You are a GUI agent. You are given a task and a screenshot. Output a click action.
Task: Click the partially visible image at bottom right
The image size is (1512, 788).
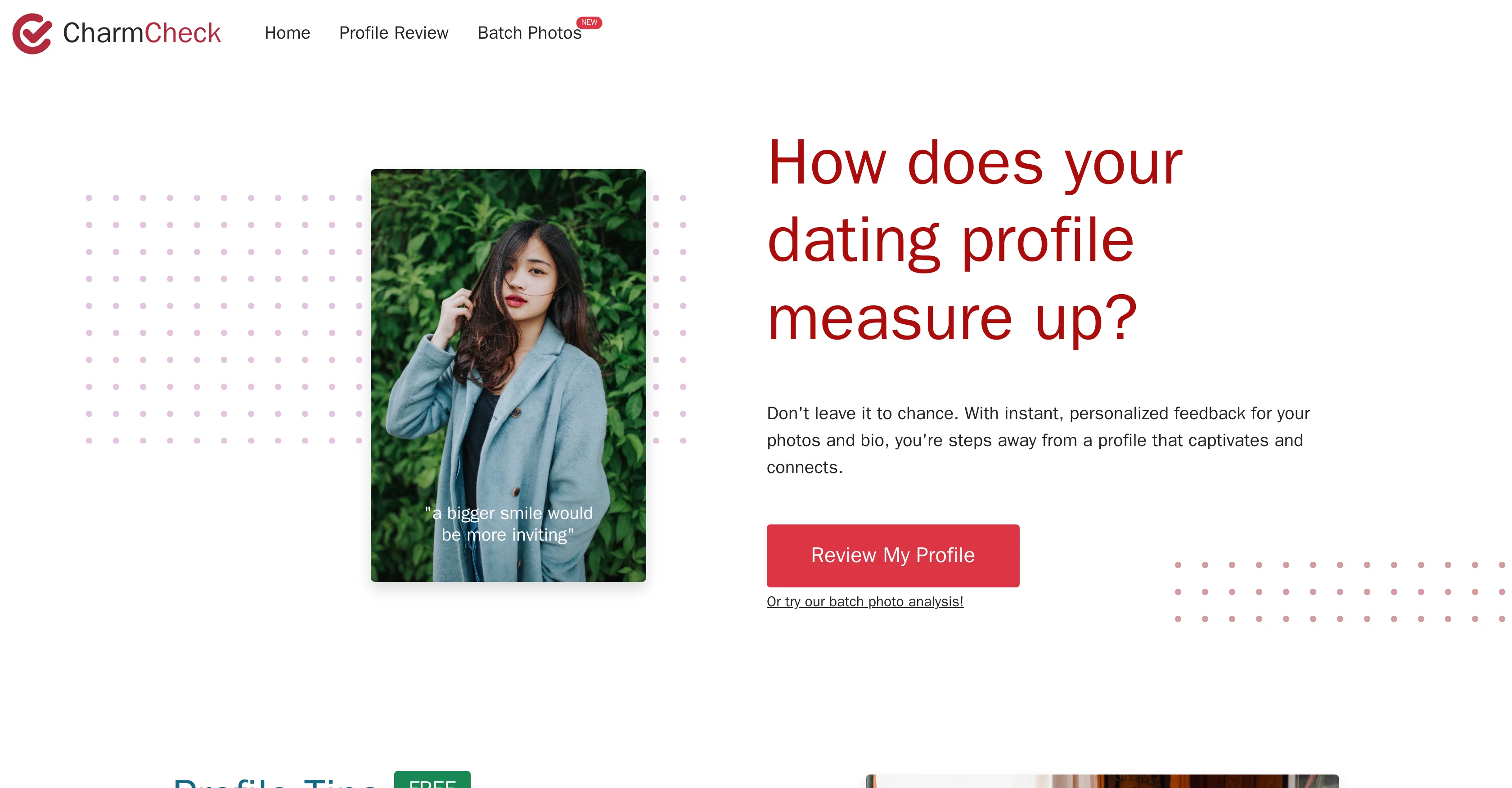[x=1102, y=781]
